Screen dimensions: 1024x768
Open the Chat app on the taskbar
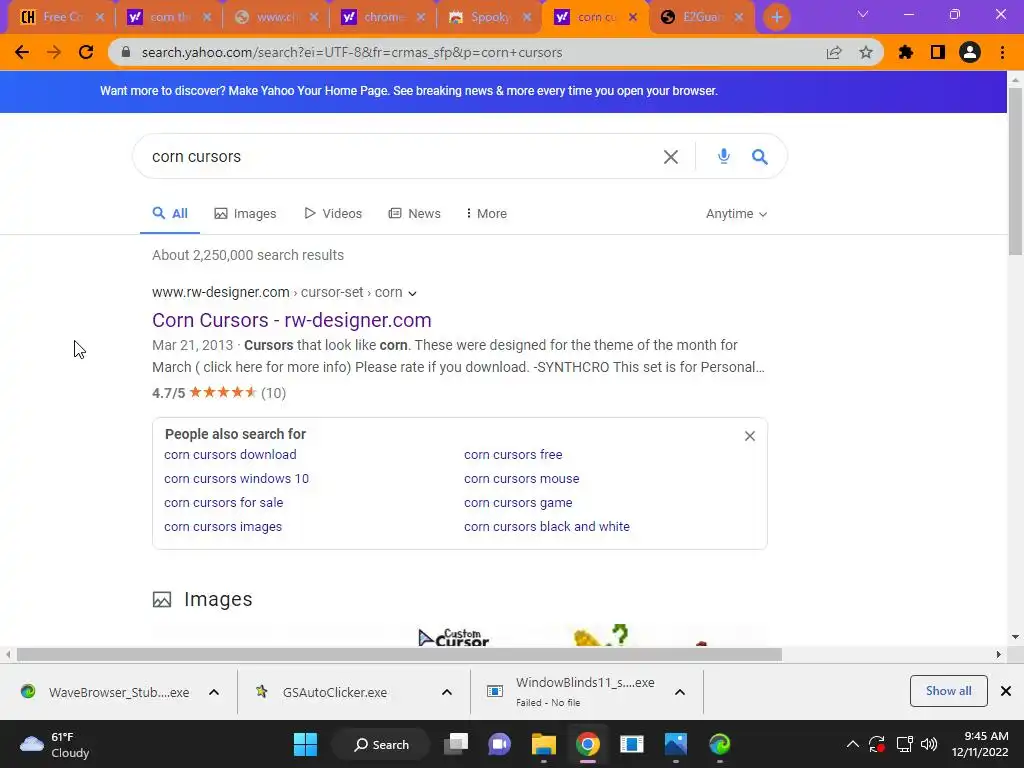click(500, 744)
